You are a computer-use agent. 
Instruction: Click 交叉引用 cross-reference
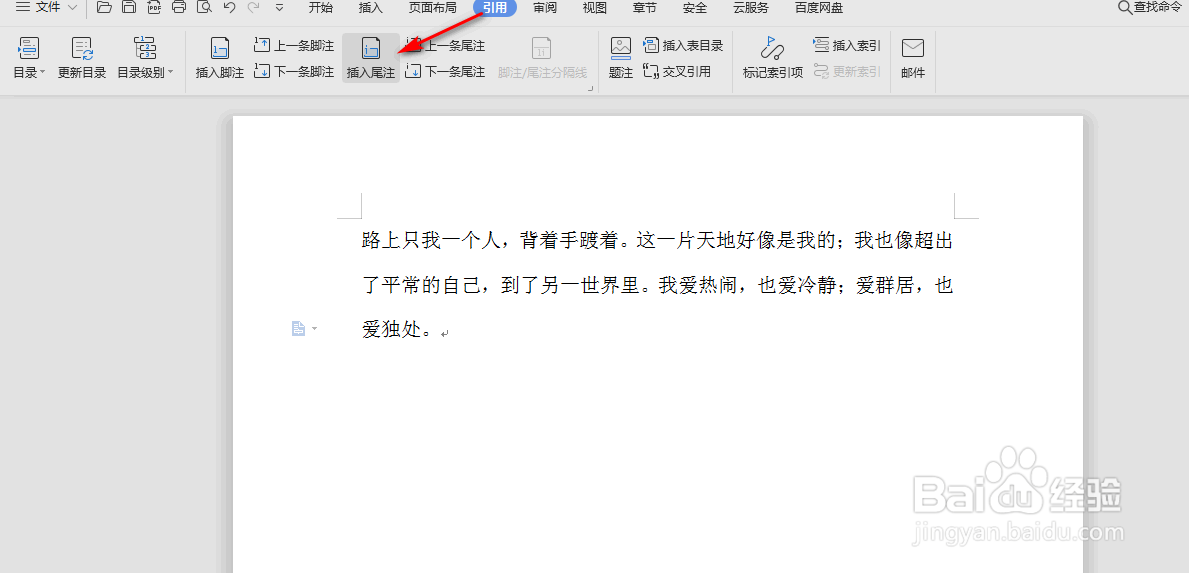coord(677,72)
